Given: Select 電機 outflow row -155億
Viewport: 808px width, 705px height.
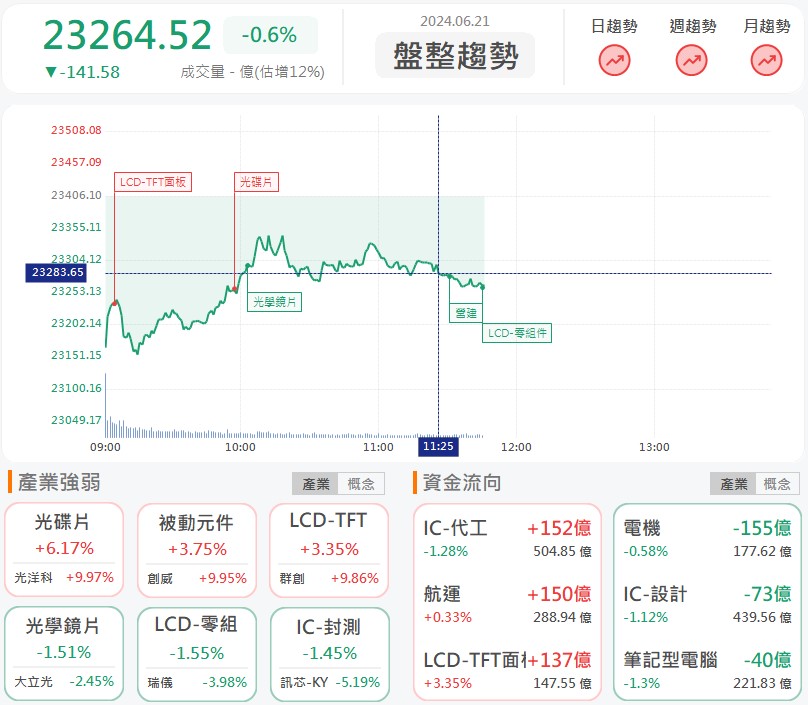Looking at the screenshot, I should 707,539.
